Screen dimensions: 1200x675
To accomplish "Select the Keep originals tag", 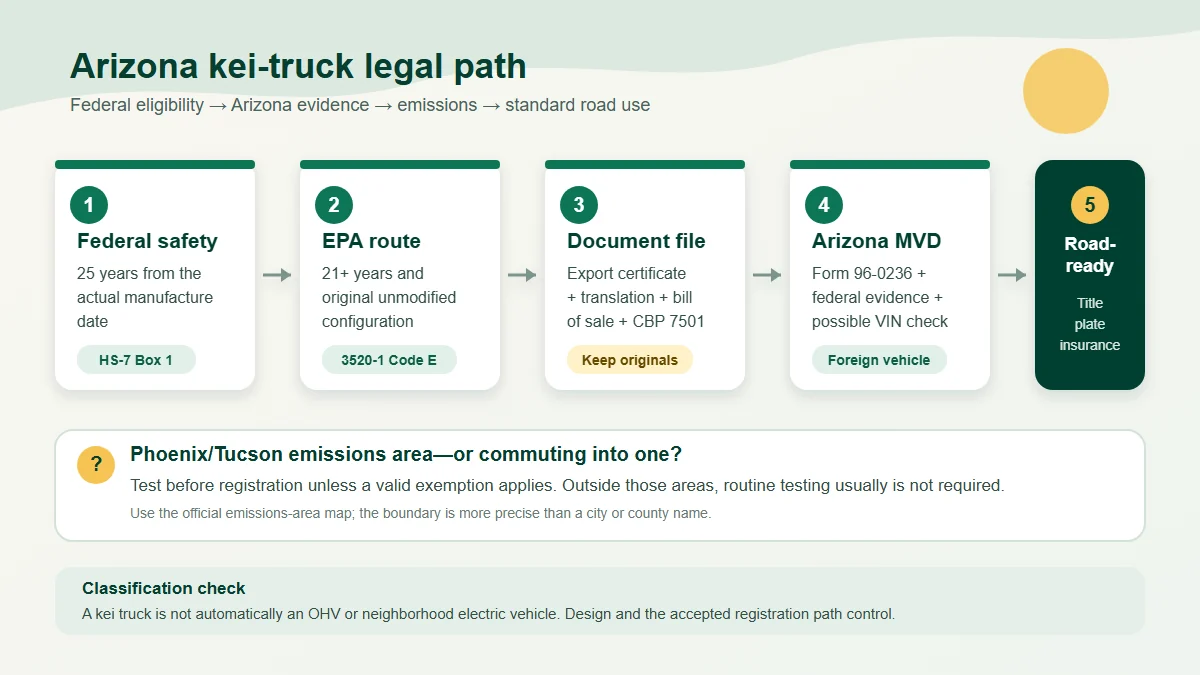I will [x=630, y=360].
